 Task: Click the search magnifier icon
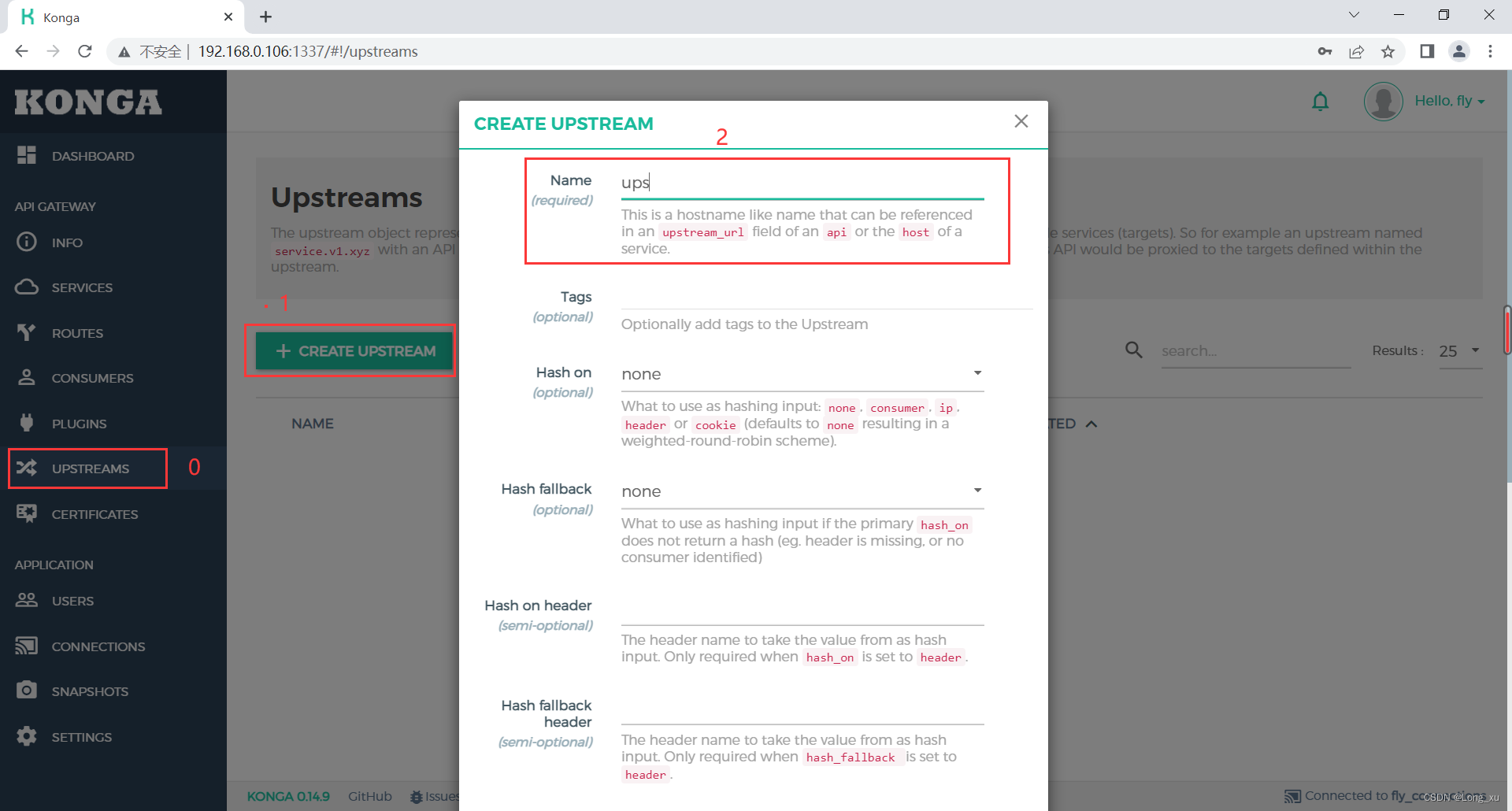pyautogui.click(x=1134, y=350)
